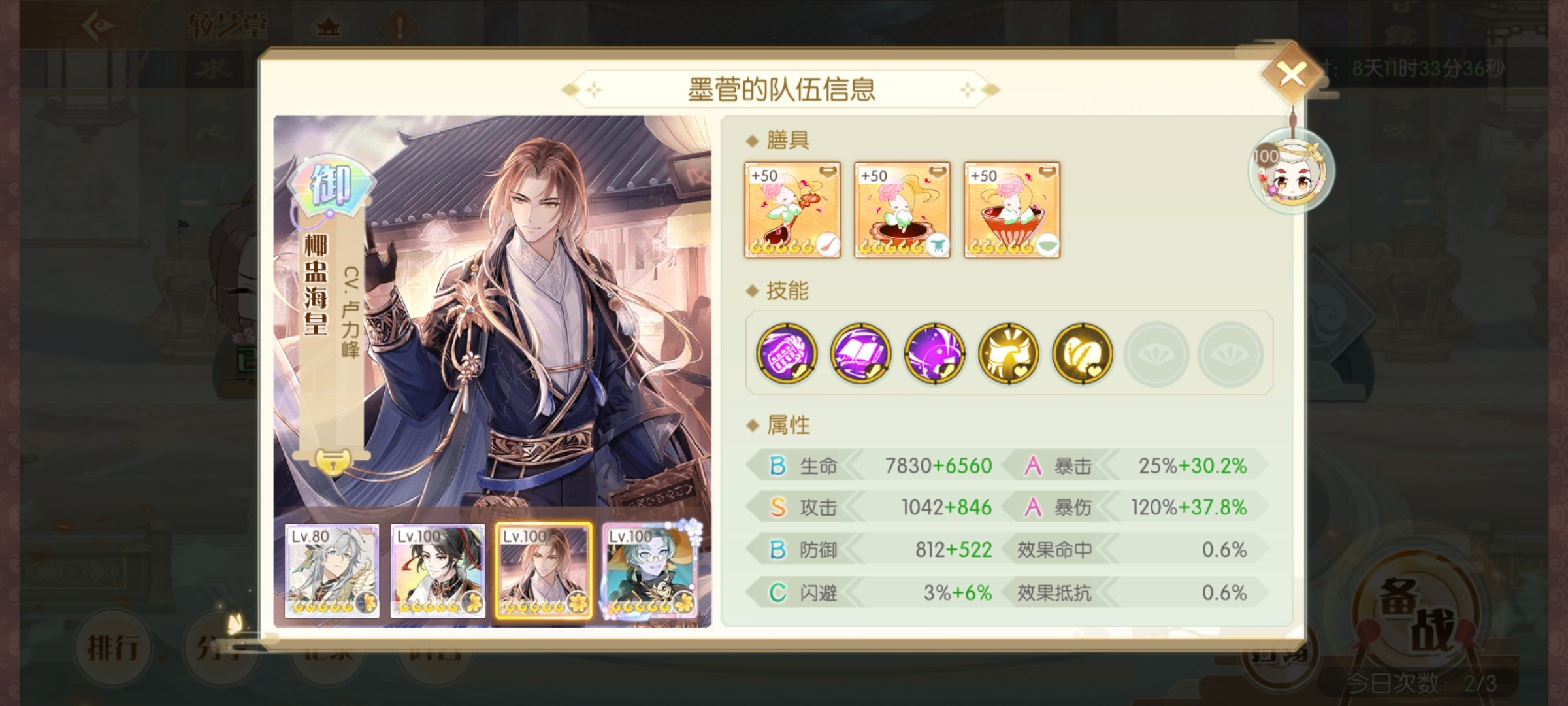Tap the gold lock under the name banner
The width and height of the screenshot is (1568, 706).
[333, 462]
